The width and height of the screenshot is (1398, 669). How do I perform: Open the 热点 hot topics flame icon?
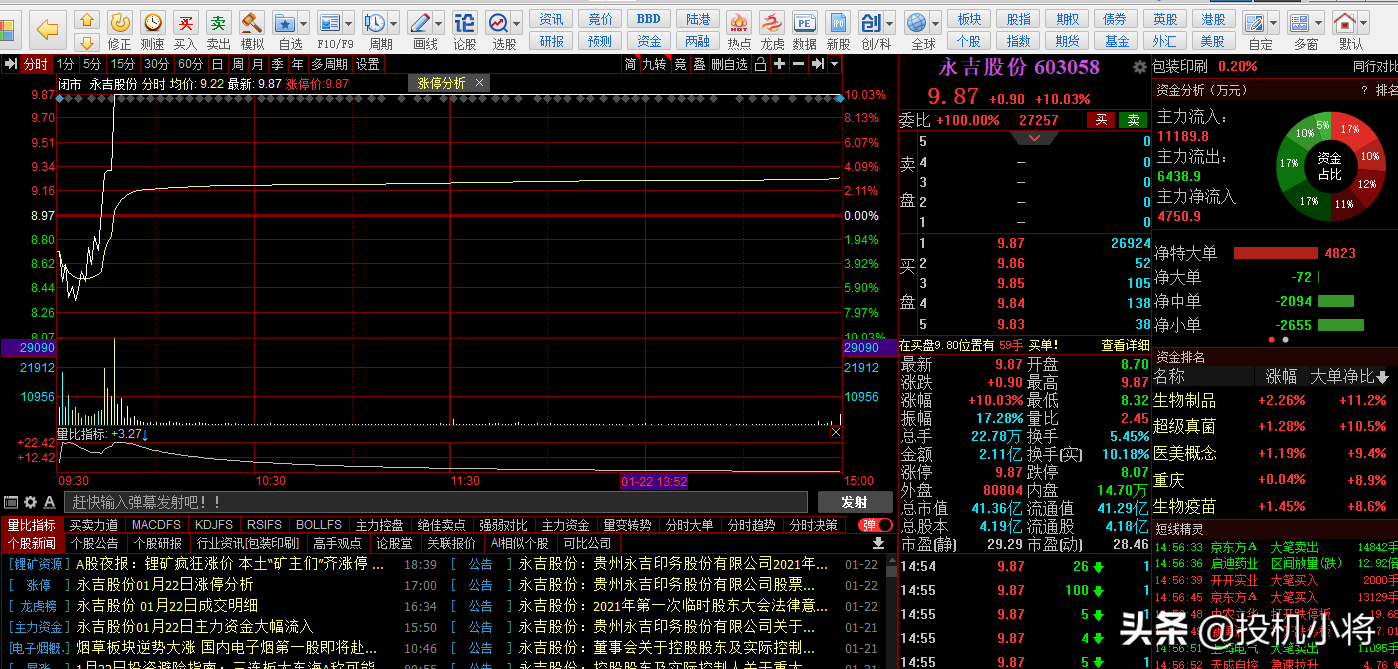739,22
